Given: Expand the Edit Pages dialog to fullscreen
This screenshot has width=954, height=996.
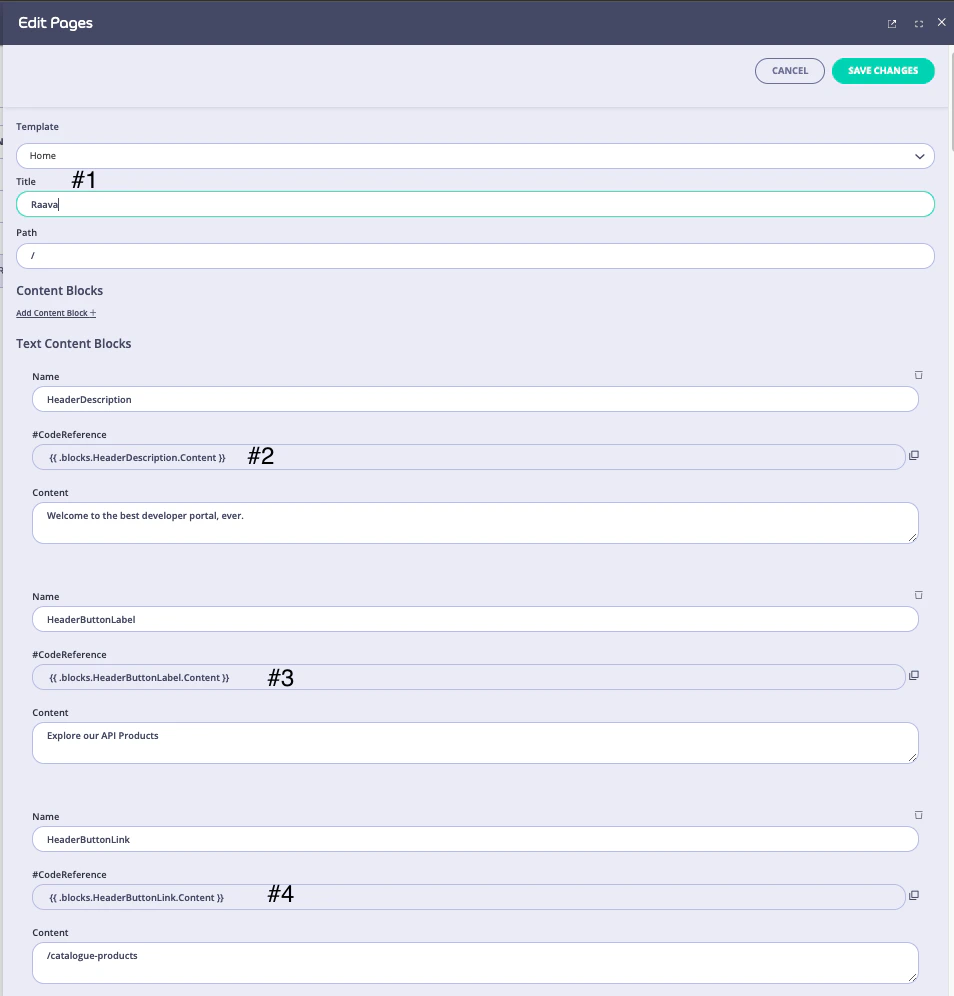Looking at the screenshot, I should [917, 23].
